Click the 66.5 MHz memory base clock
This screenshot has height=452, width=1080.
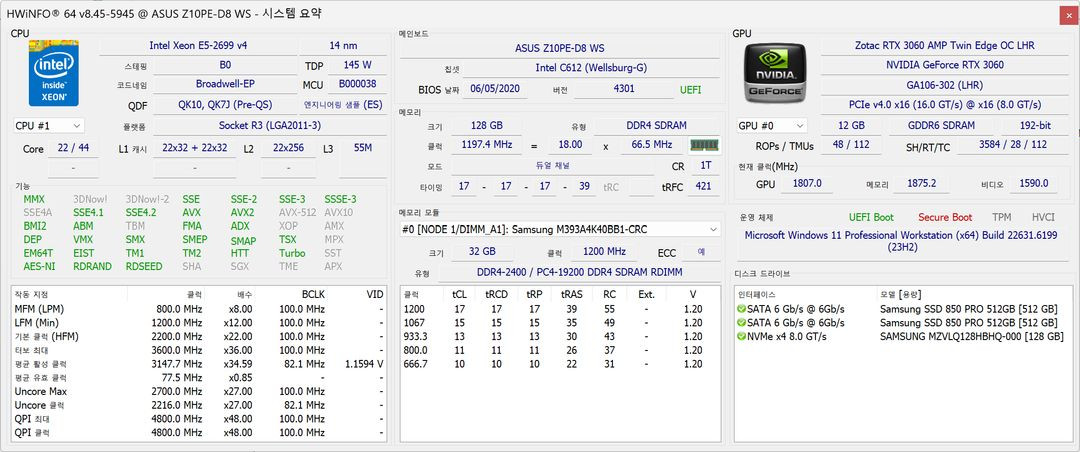(651, 145)
